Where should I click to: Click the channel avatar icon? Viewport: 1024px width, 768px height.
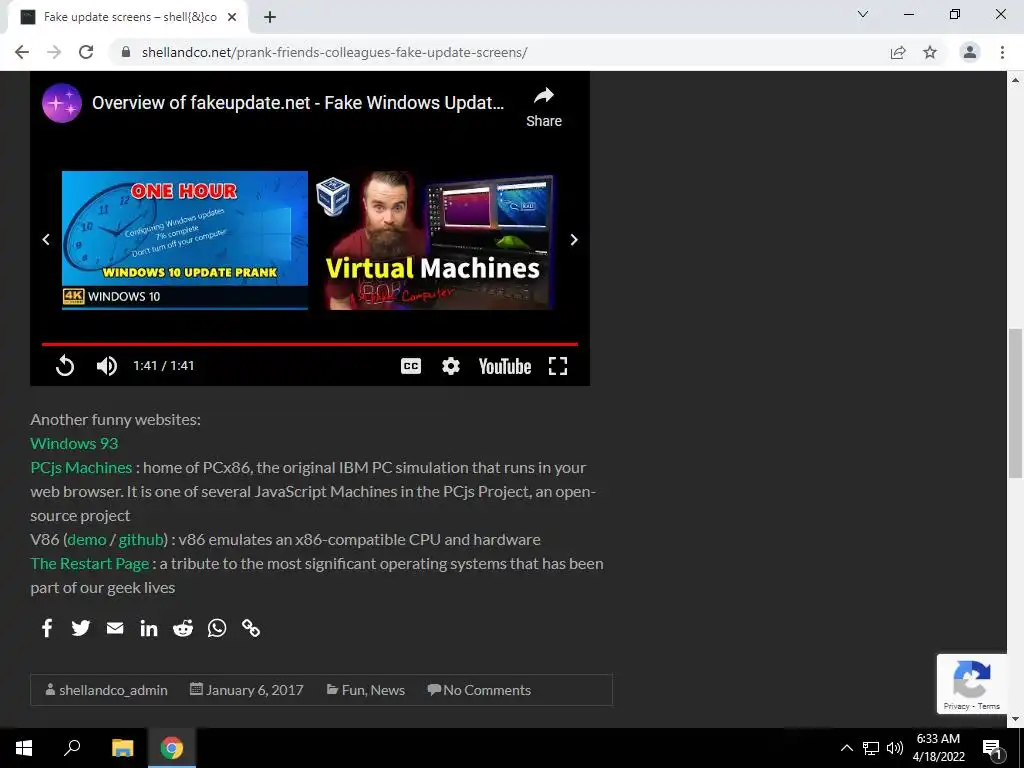61,103
